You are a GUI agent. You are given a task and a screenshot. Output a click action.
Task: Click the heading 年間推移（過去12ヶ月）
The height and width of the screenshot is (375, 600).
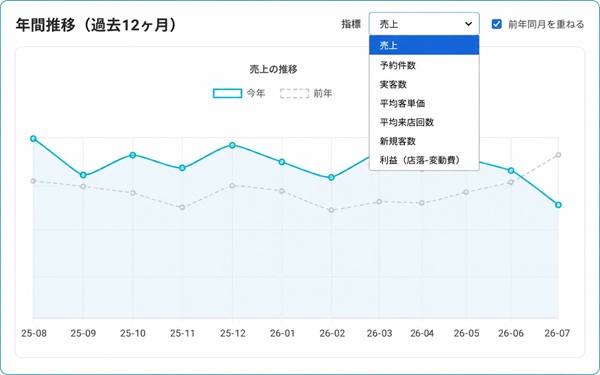96,25
